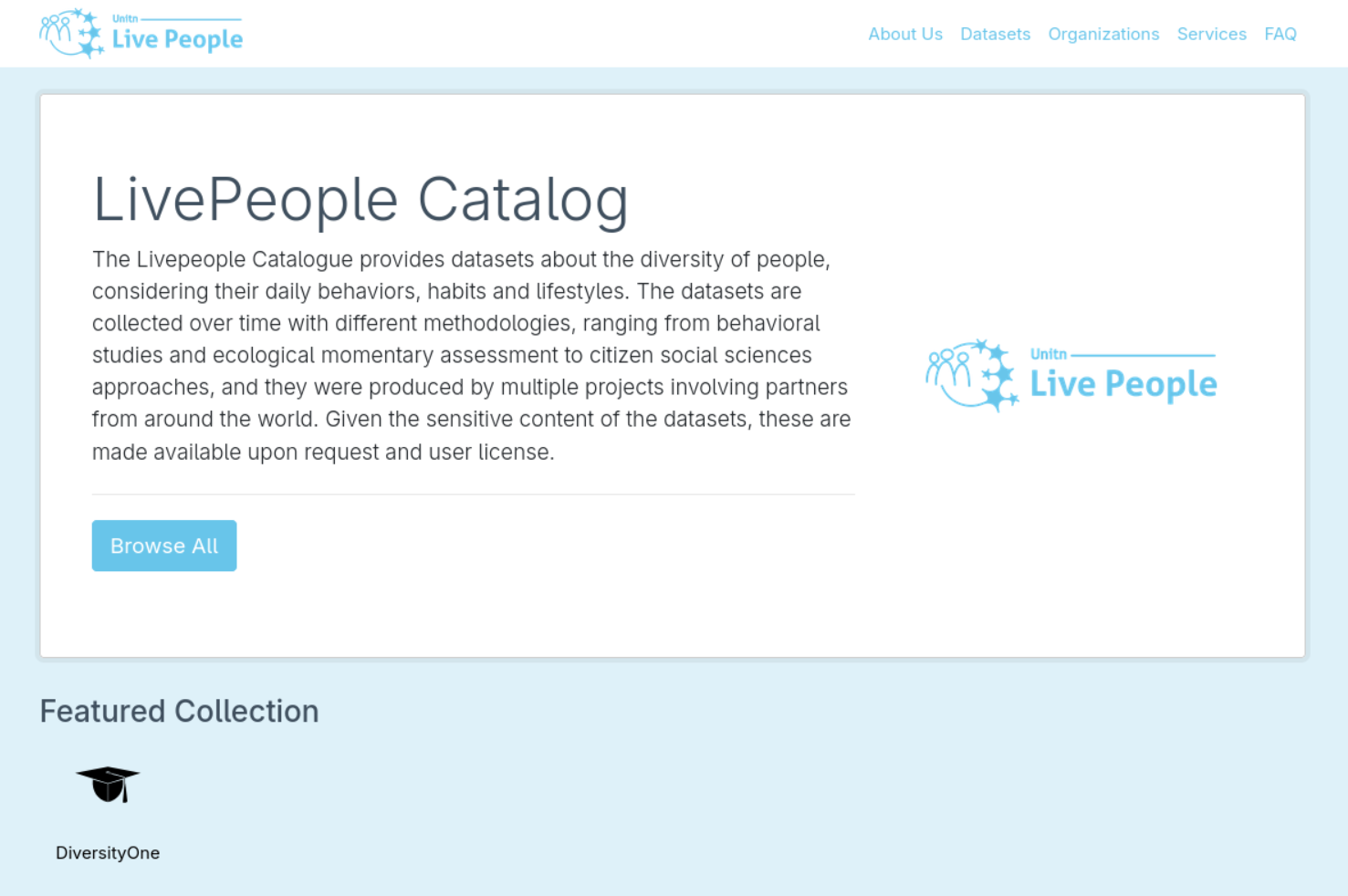The width and height of the screenshot is (1348, 896).
Task: Click the catalog description paragraph text
Action: 470,355
